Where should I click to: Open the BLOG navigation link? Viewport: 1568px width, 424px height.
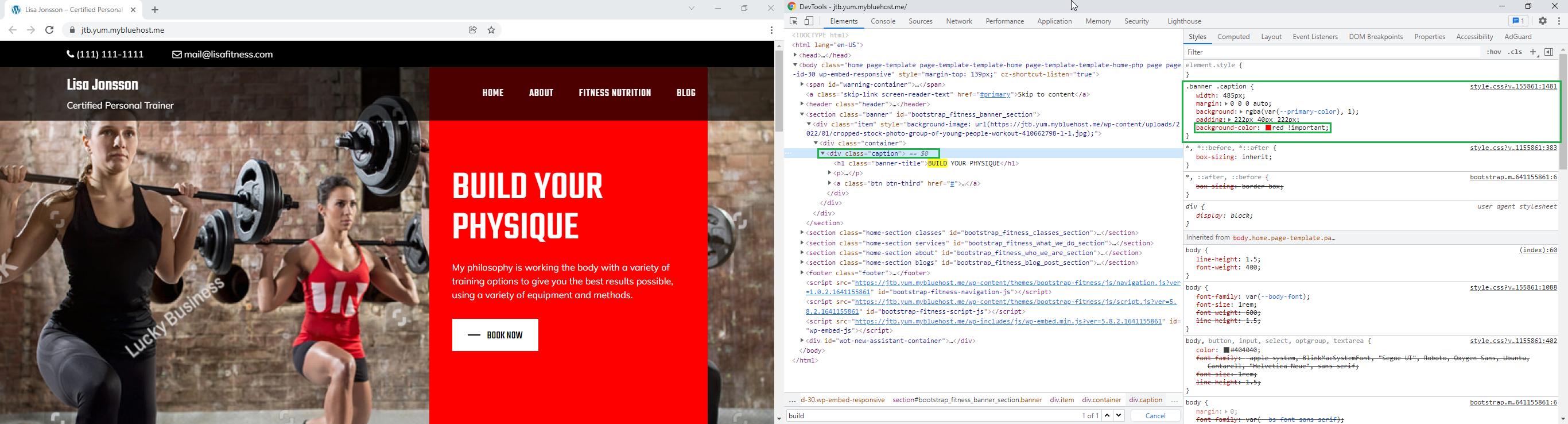pyautogui.click(x=686, y=93)
